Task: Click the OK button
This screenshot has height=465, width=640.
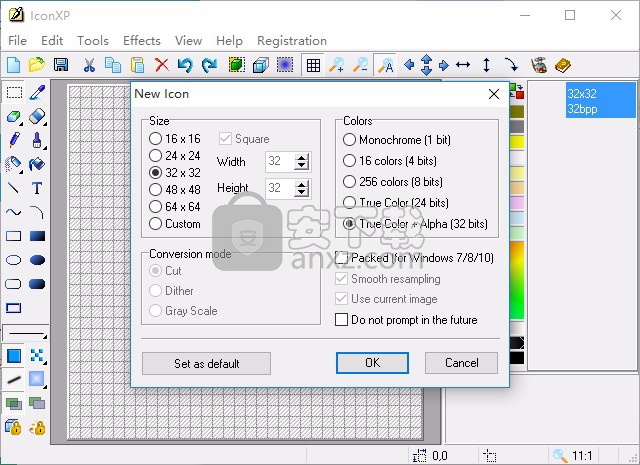Action: (x=372, y=363)
